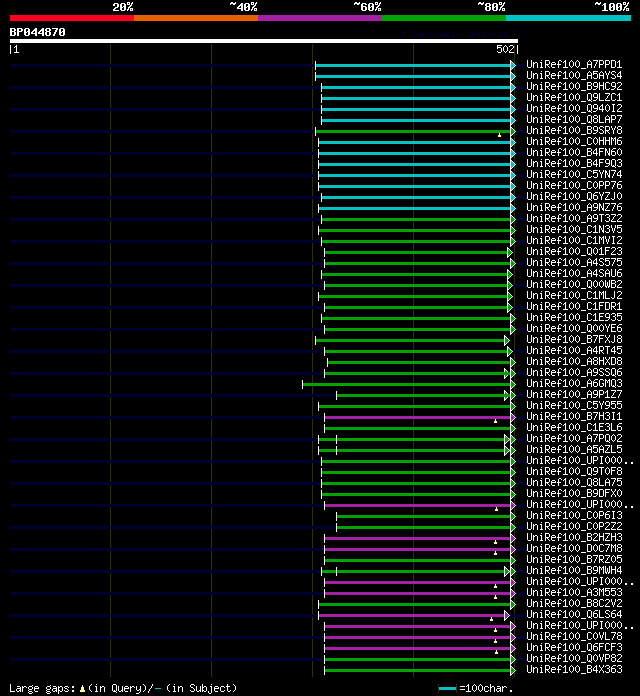Click the UniRef100_C0PP76 entry

(574, 186)
